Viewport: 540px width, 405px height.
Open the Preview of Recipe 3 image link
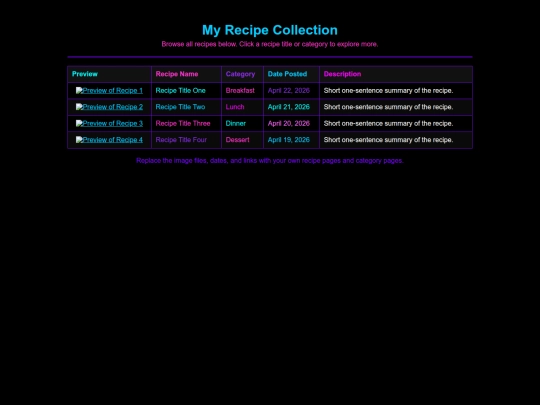(109, 124)
